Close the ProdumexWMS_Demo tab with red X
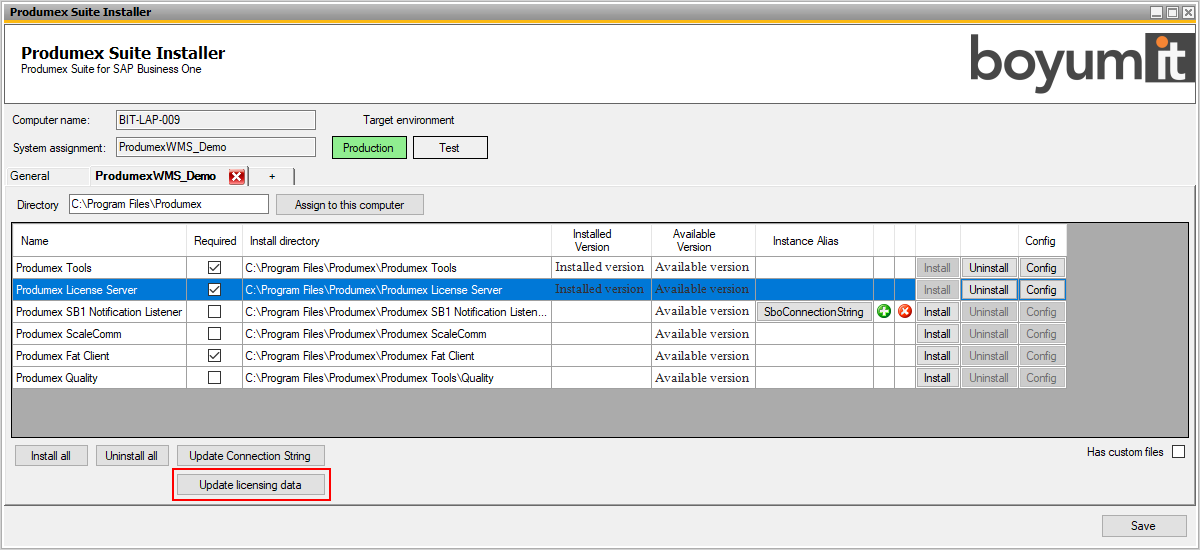 [x=237, y=177]
